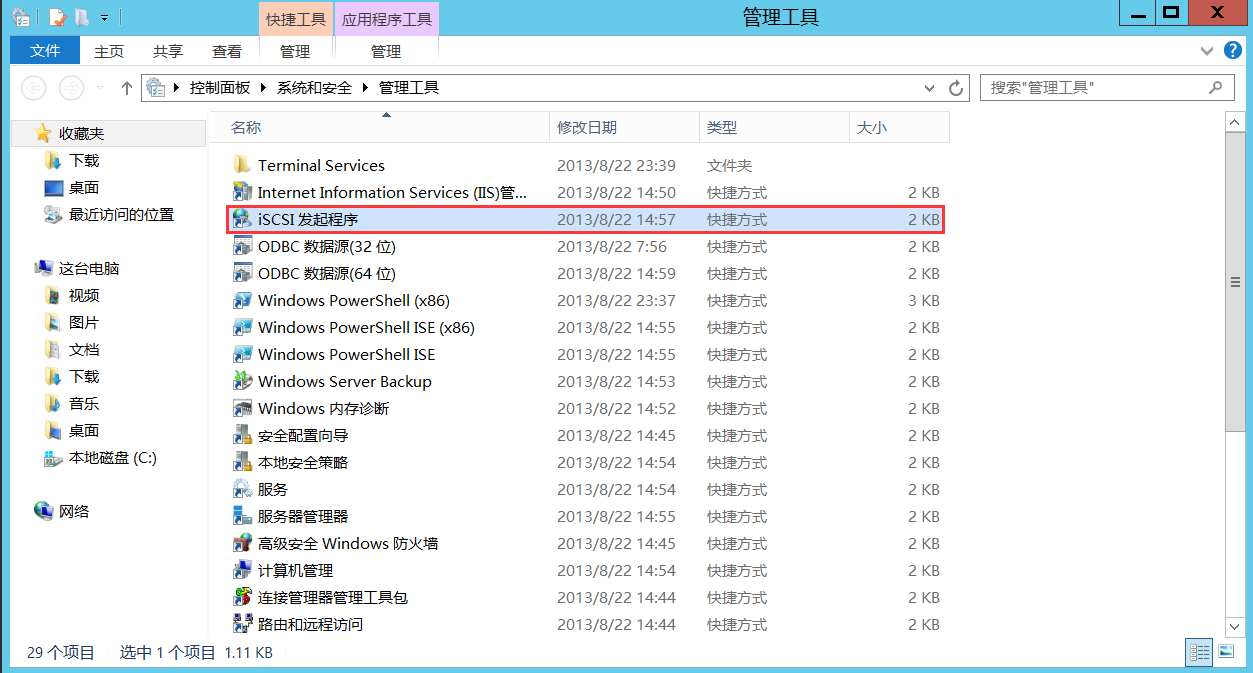Open 音乐 under 这台电脑

84,403
